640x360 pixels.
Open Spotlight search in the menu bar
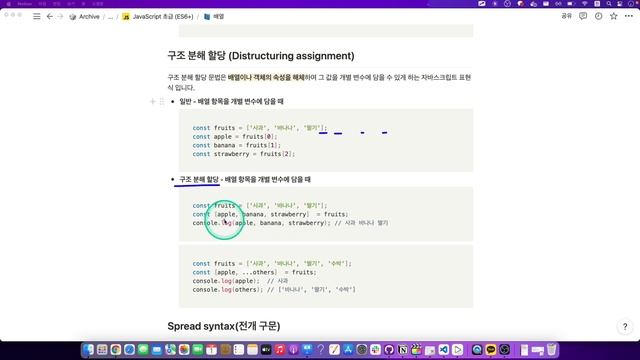pos(609,4)
